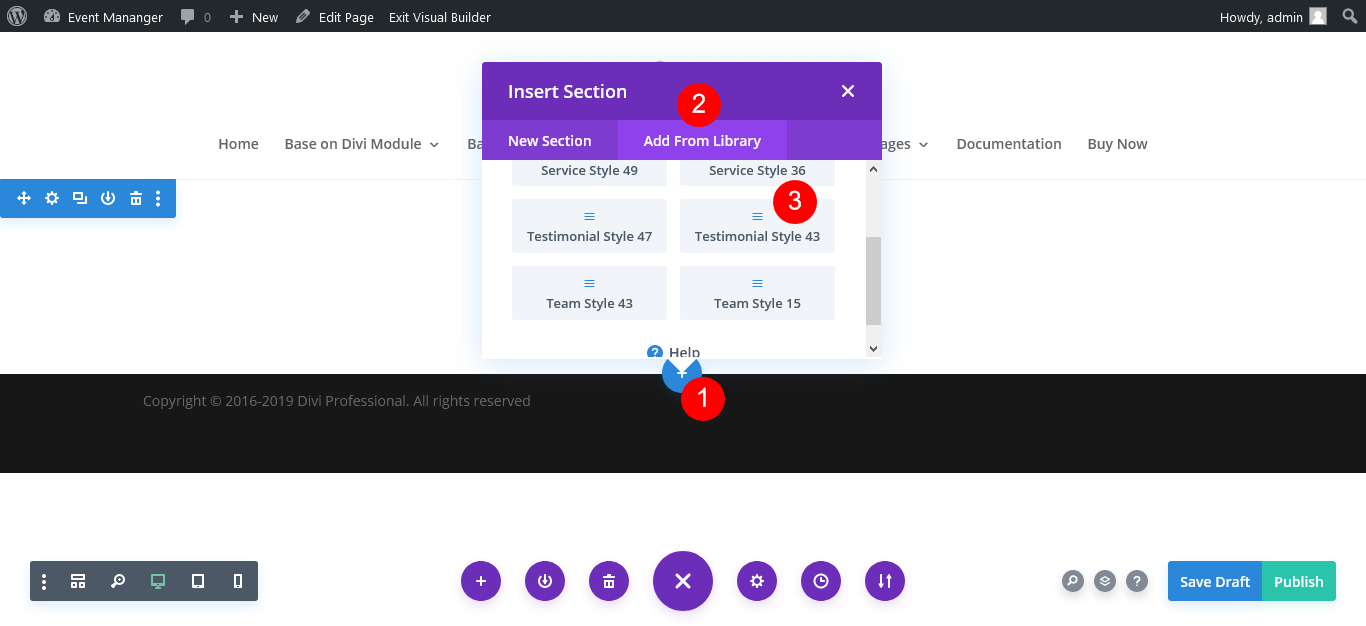Go to the Home page

coord(238,144)
